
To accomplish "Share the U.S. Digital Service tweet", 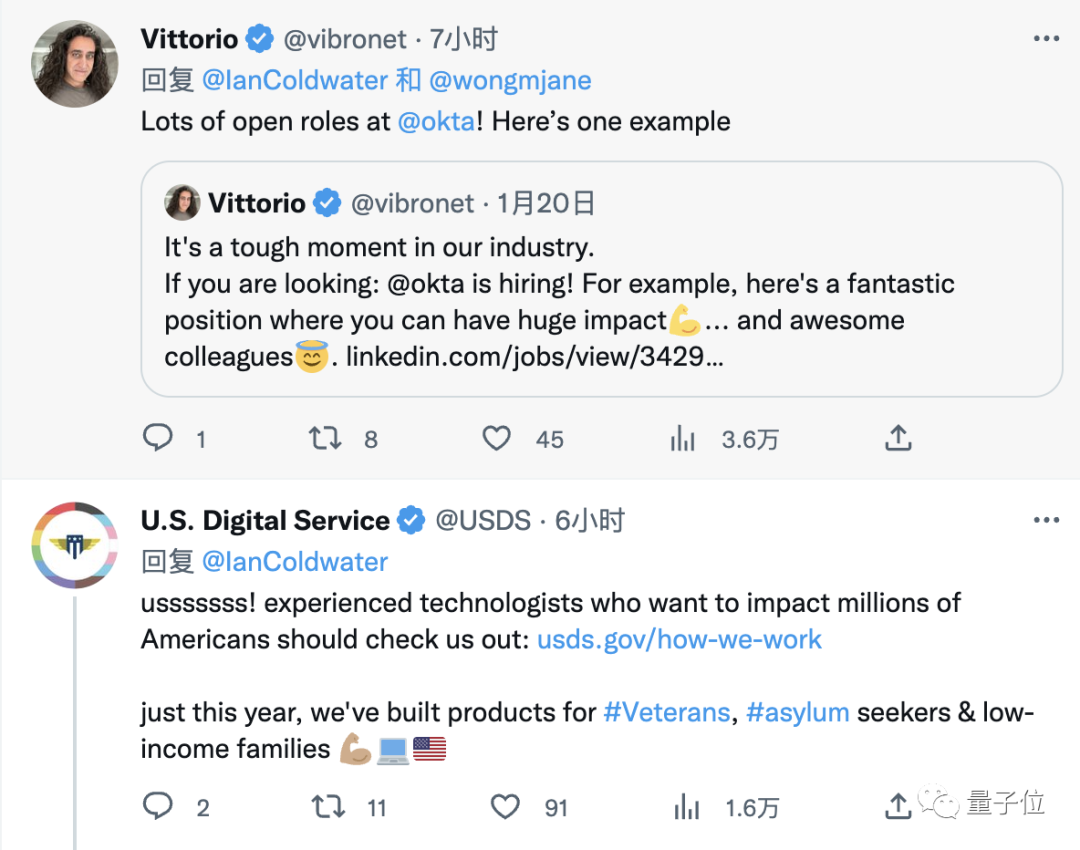I will coord(898,806).
